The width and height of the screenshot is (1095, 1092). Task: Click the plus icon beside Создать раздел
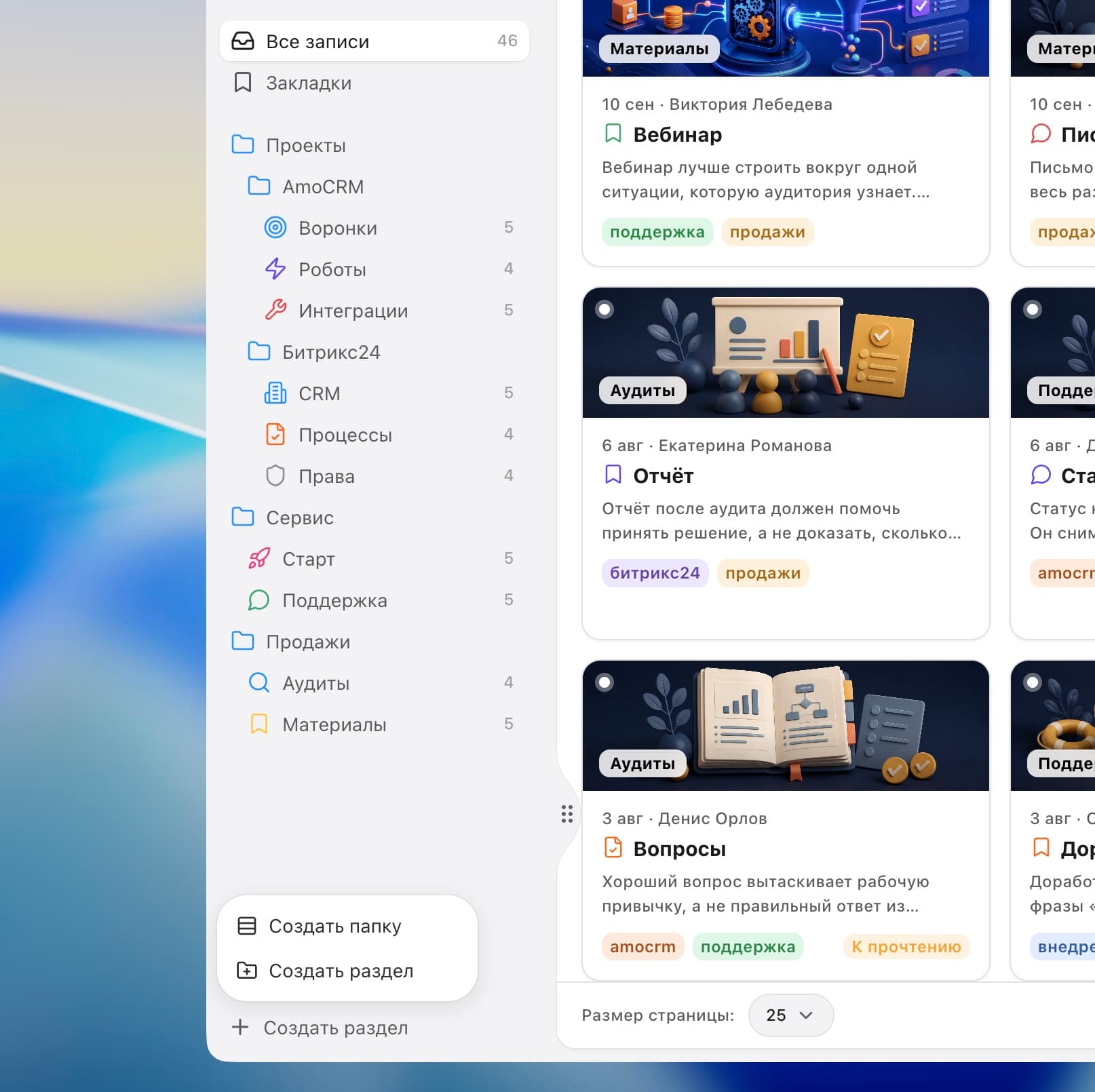[240, 1027]
